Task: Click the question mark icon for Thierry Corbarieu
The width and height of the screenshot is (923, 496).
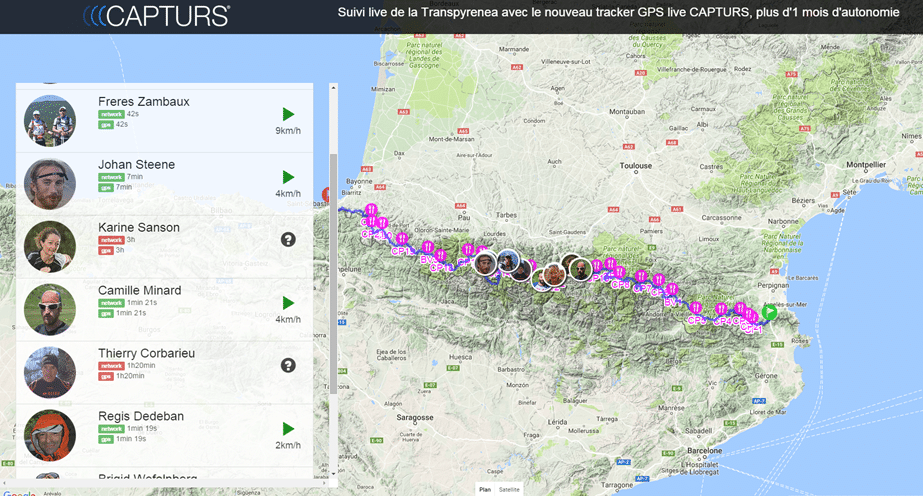Action: 288,365
